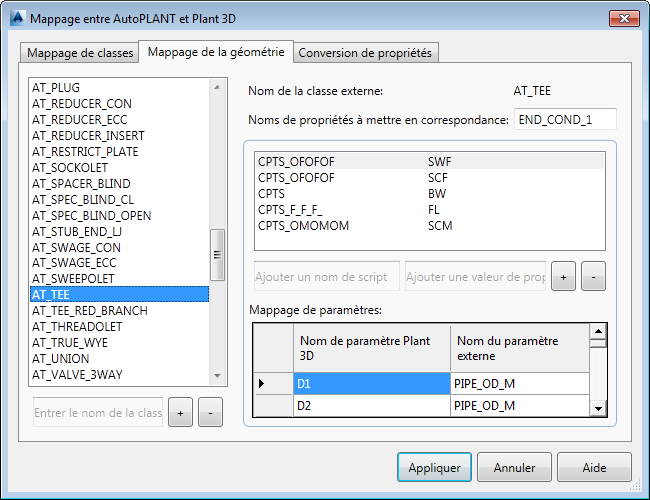The height and width of the screenshot is (500, 650).
Task: Click the D2 parameter cell
Action: click(x=371, y=405)
